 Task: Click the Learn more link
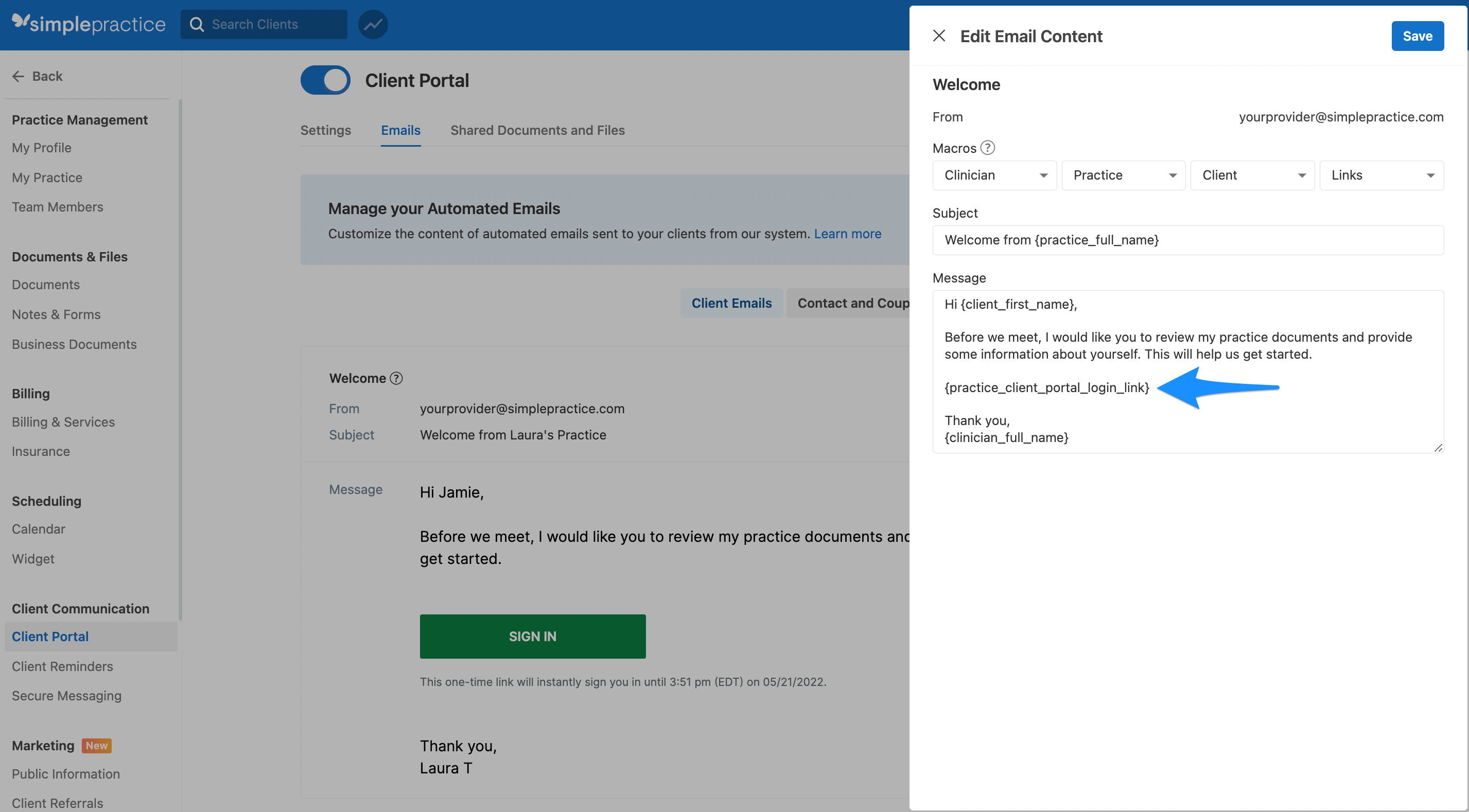coord(847,233)
